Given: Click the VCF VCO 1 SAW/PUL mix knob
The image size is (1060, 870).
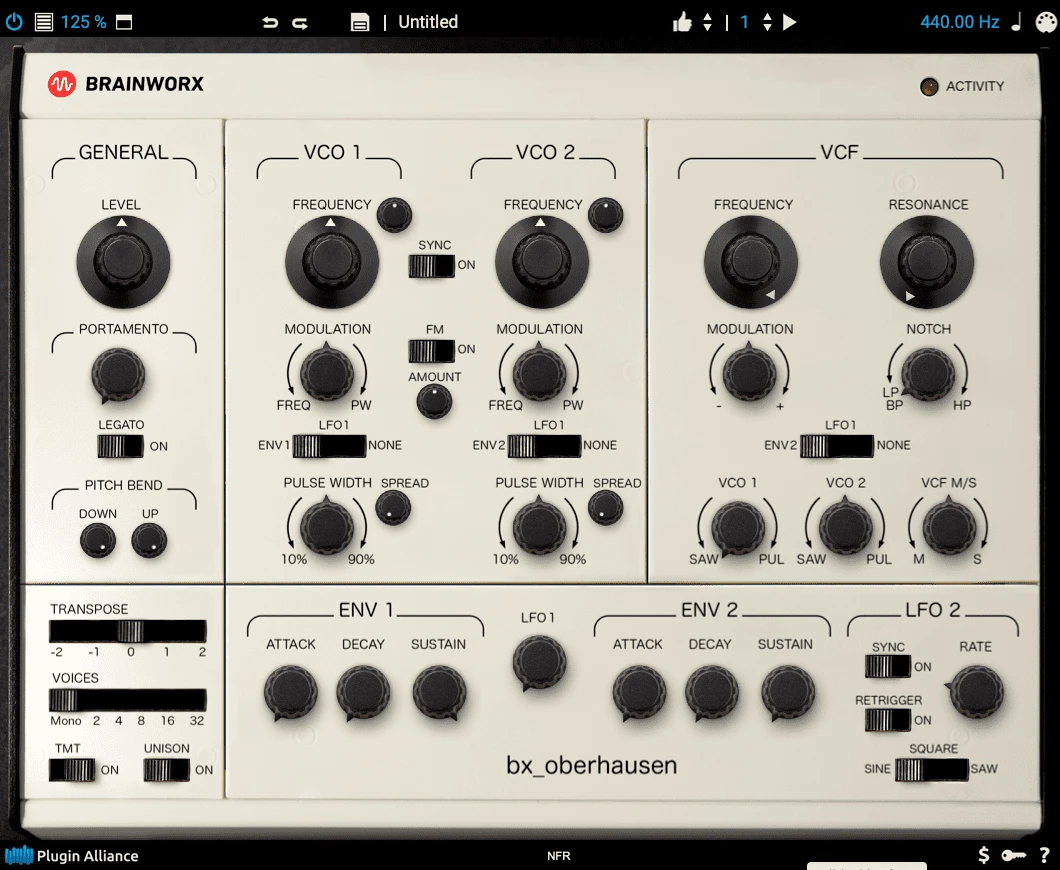Looking at the screenshot, I should (x=738, y=529).
